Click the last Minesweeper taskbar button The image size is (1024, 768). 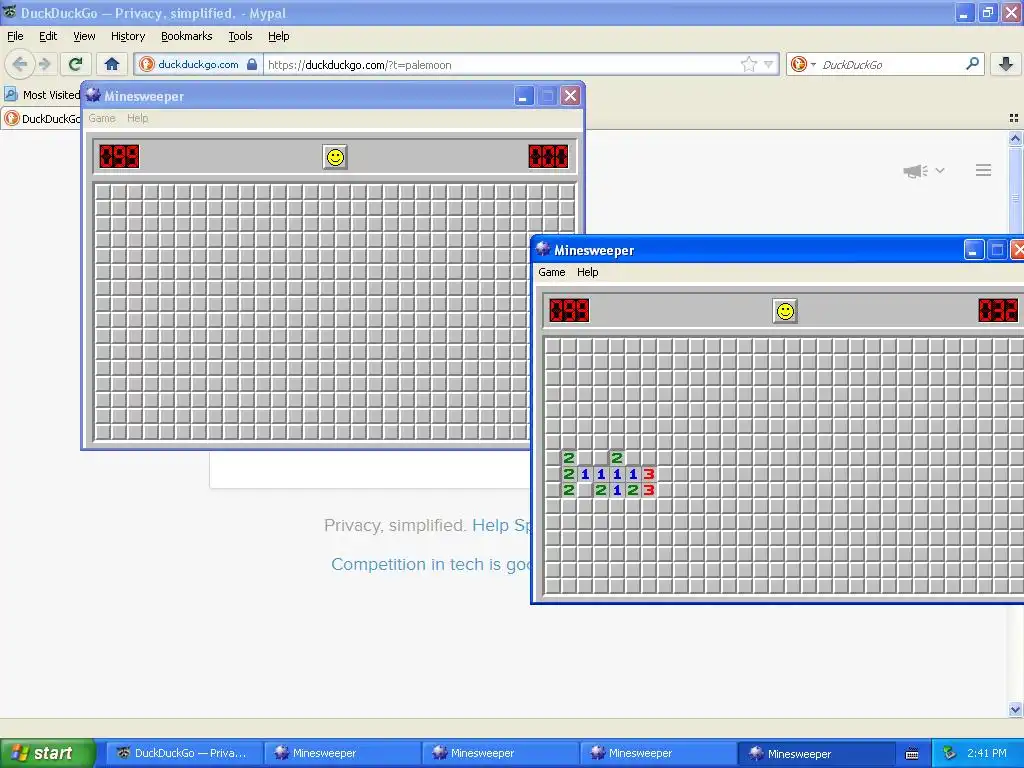pos(816,753)
